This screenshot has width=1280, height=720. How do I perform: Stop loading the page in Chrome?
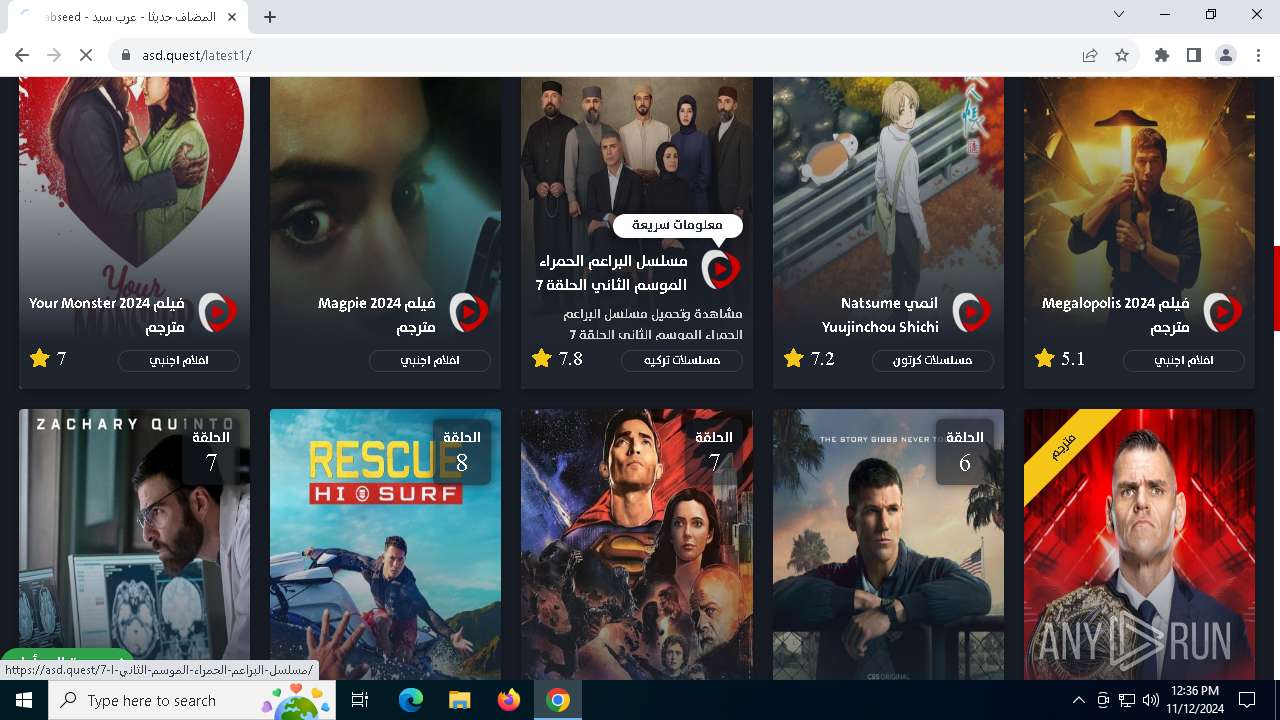coord(86,55)
